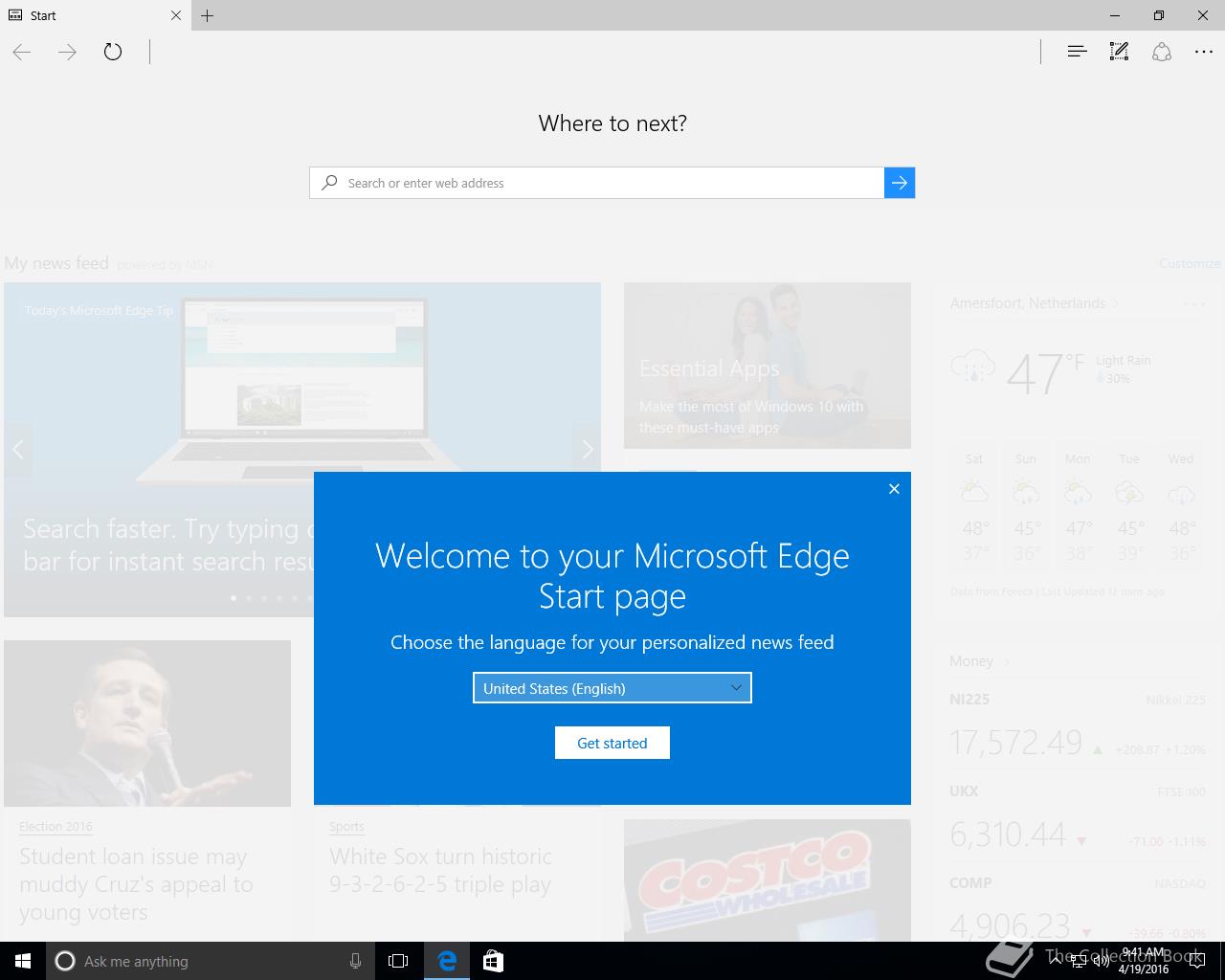This screenshot has height=980, width=1225.
Task: Click the blue go arrow beside search box
Action: coord(900,183)
